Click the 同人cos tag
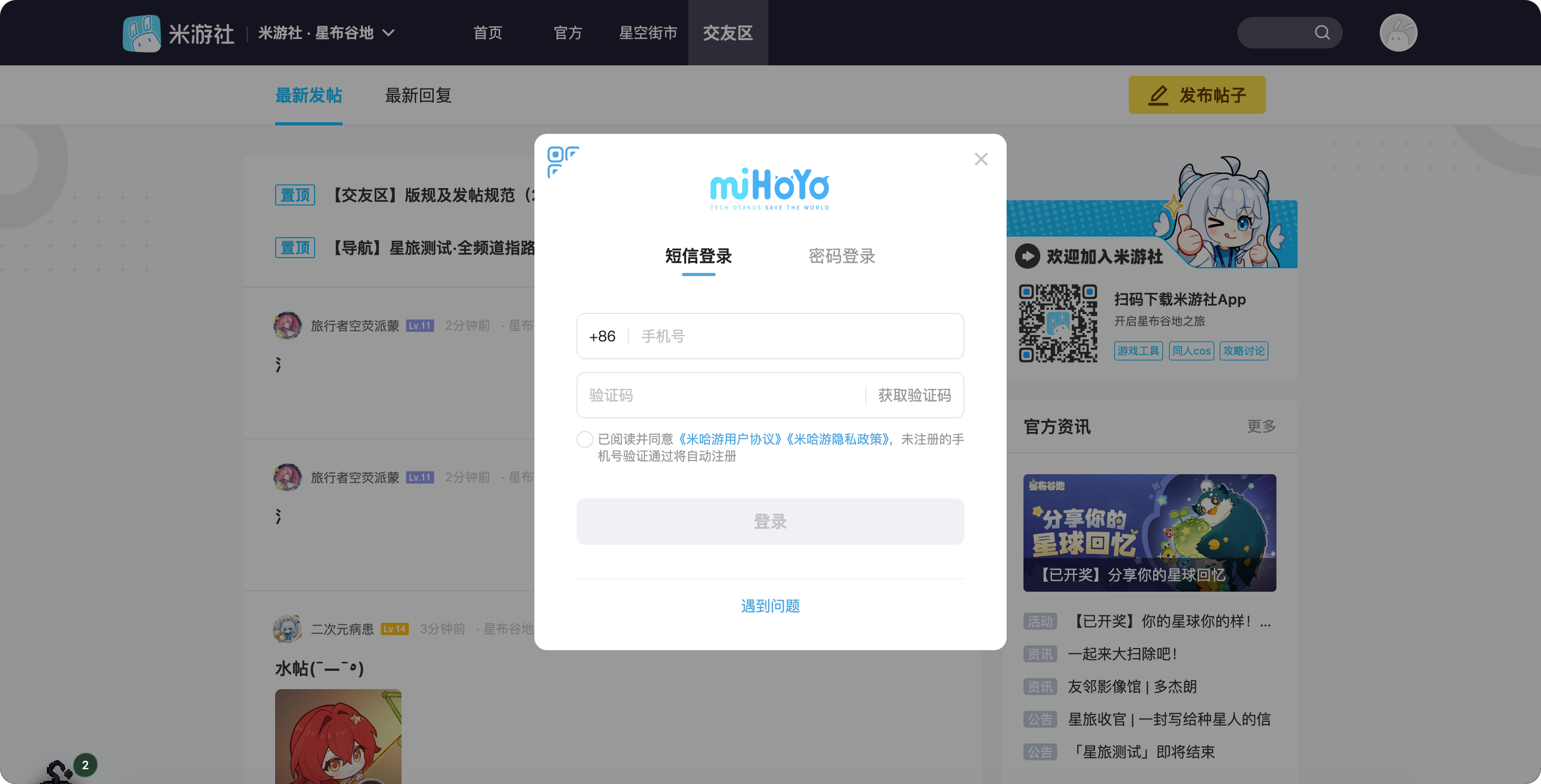This screenshot has height=784, width=1541. pos(1191,351)
